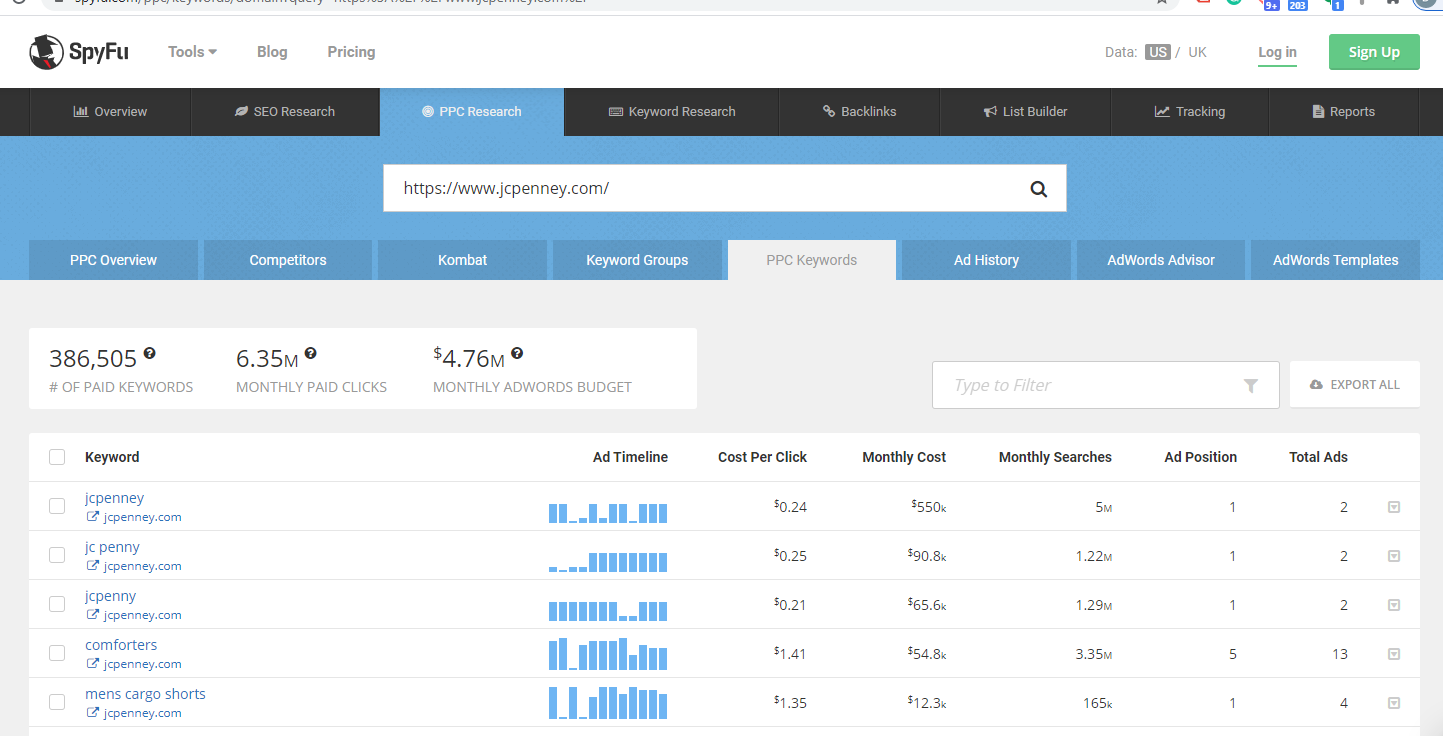Image resolution: width=1443 pixels, height=736 pixels.
Task: Check the jc penny row checkbox
Action: tap(57, 555)
